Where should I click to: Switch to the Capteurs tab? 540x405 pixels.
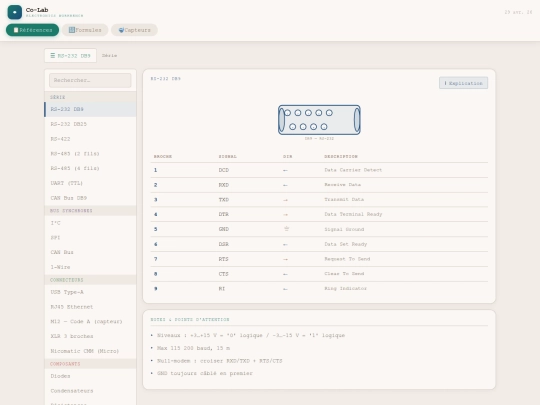point(134,30)
